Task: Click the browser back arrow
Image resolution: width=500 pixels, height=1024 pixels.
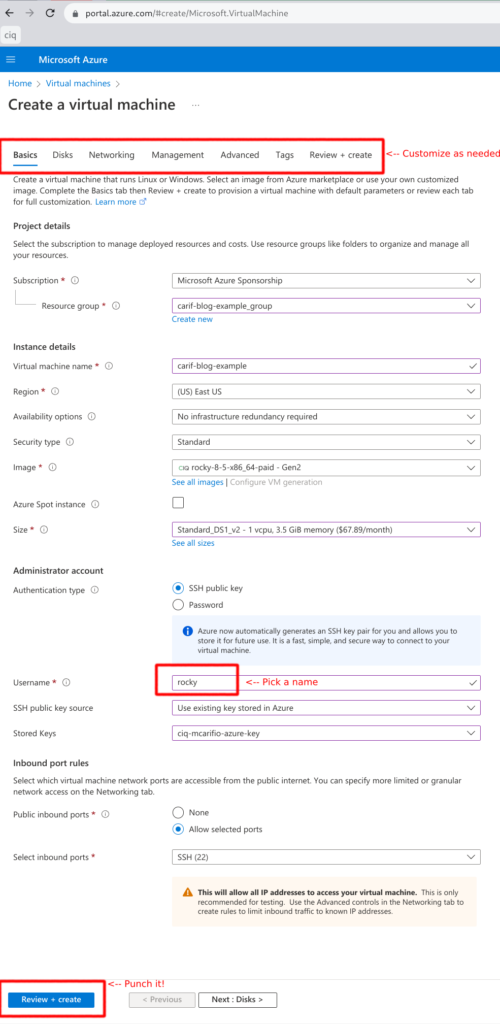Action: coord(9,12)
